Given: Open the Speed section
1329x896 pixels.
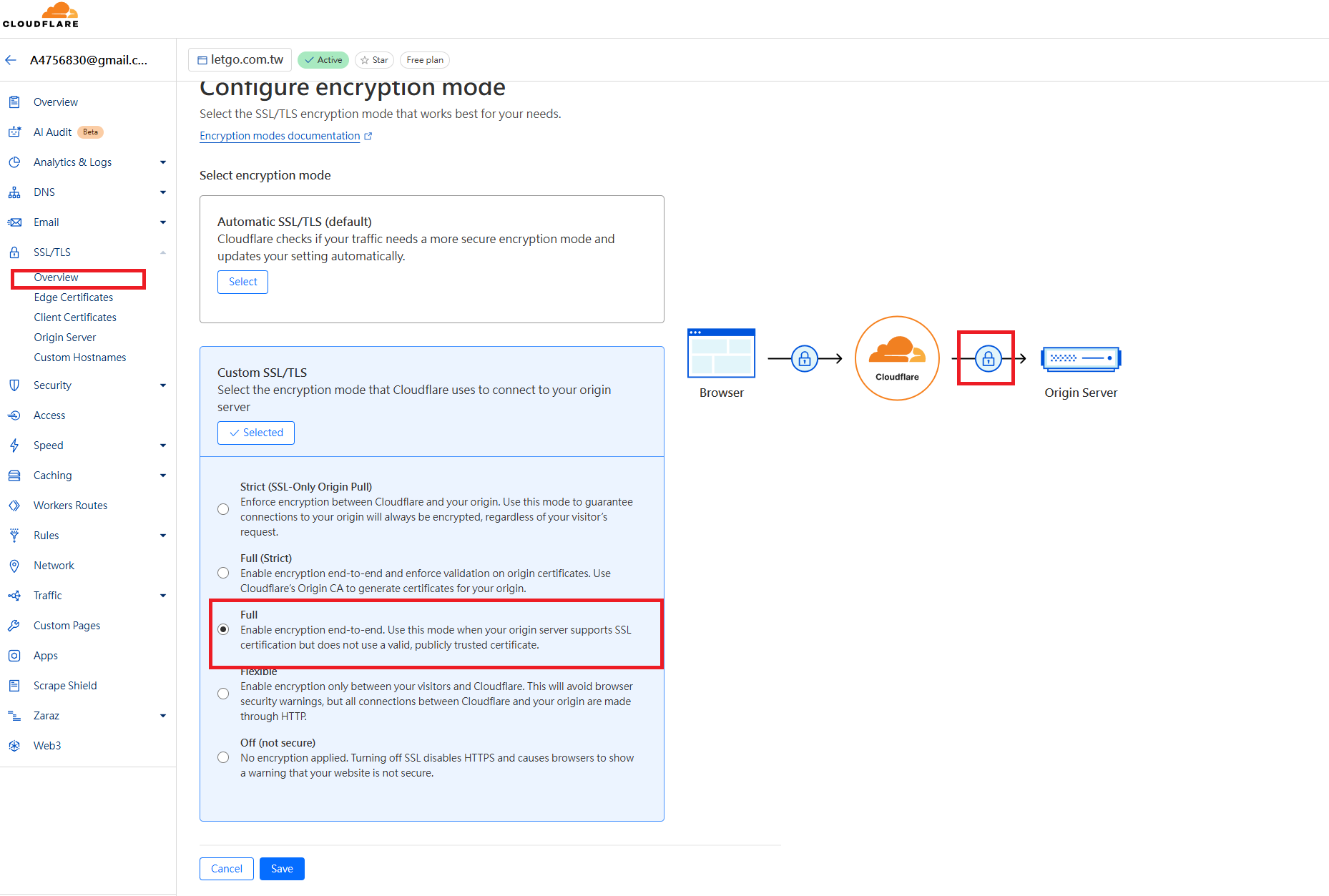Looking at the screenshot, I should click(x=48, y=445).
